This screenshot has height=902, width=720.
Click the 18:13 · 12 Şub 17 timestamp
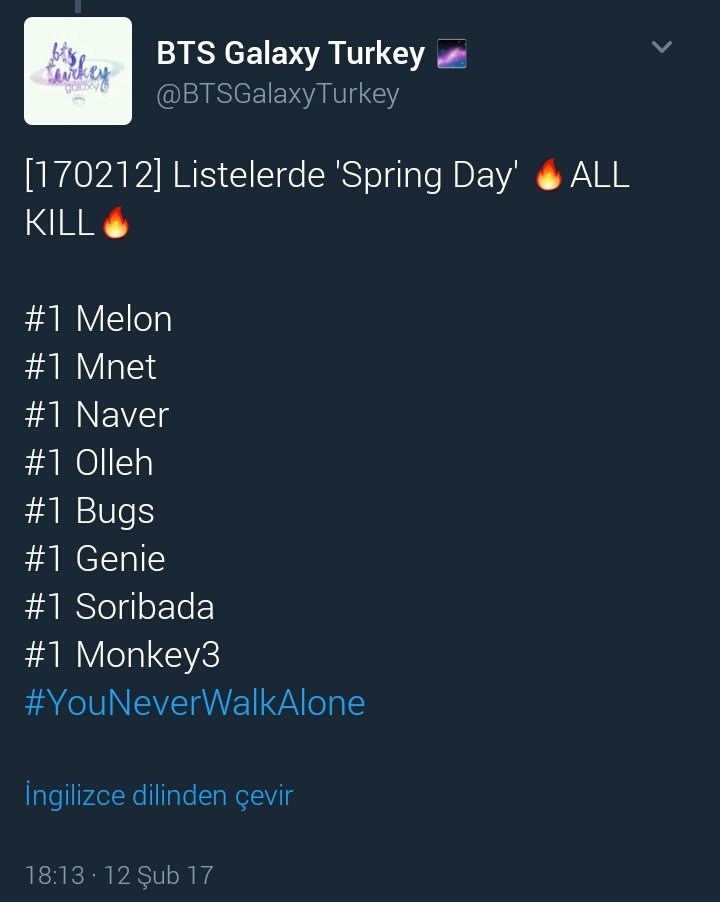click(x=119, y=876)
